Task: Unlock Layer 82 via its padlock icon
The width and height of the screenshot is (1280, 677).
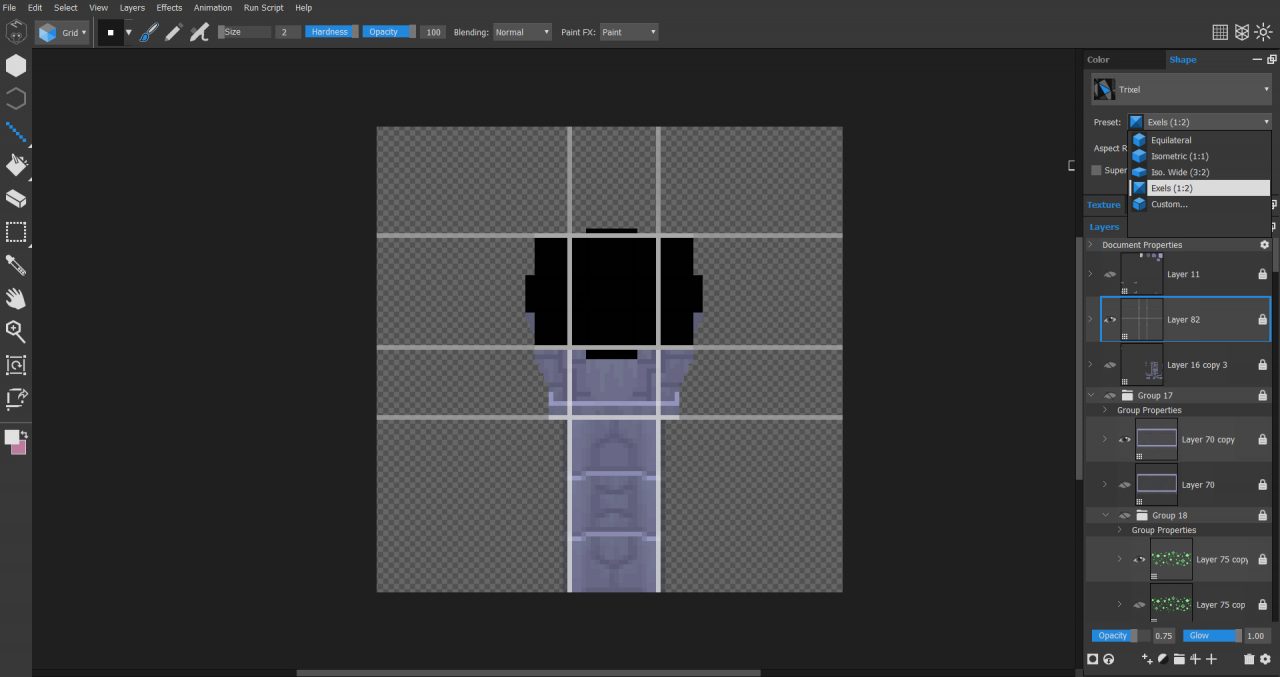Action: 1262,319
